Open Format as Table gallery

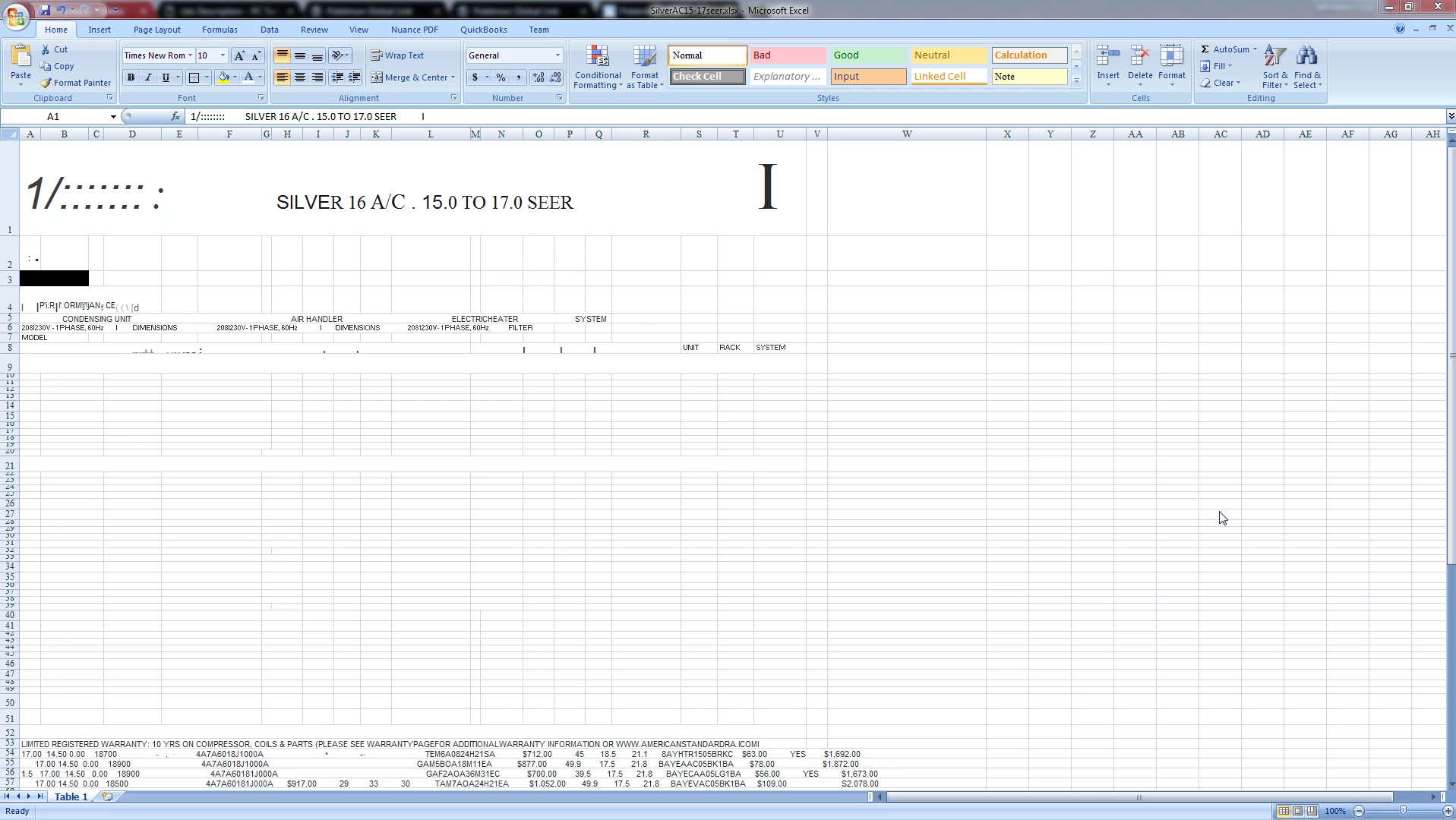(x=645, y=67)
